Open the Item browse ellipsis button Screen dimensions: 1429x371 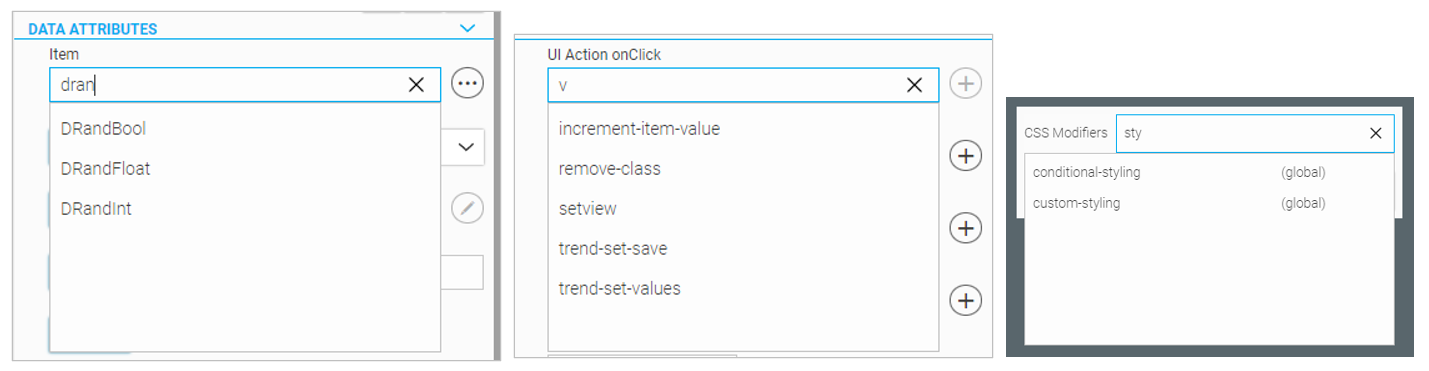[x=467, y=84]
